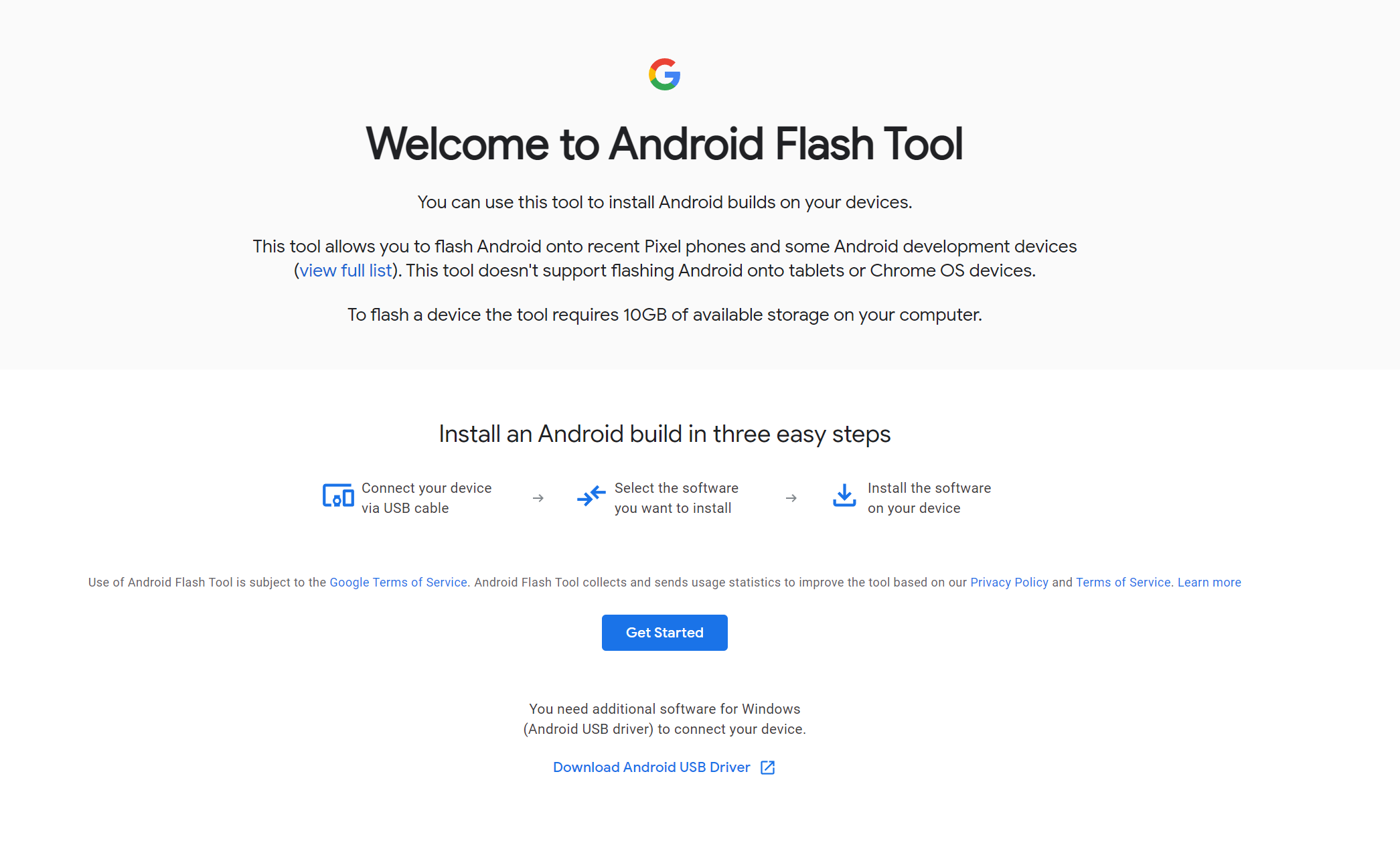Click the Google logo

pyautogui.click(x=664, y=74)
